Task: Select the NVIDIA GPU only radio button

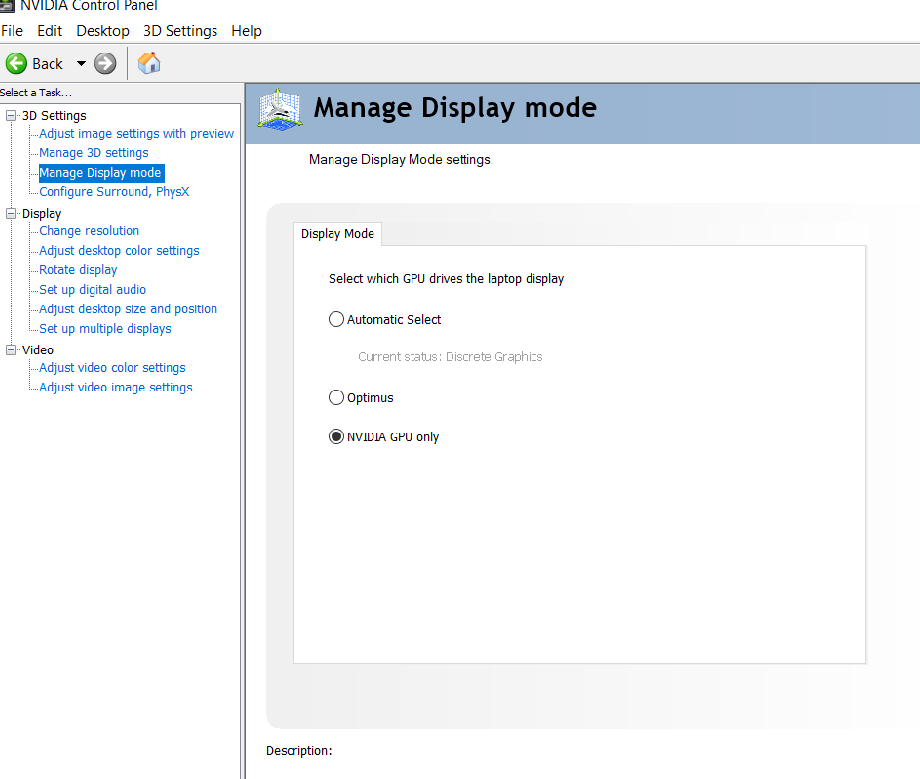Action: coord(336,436)
